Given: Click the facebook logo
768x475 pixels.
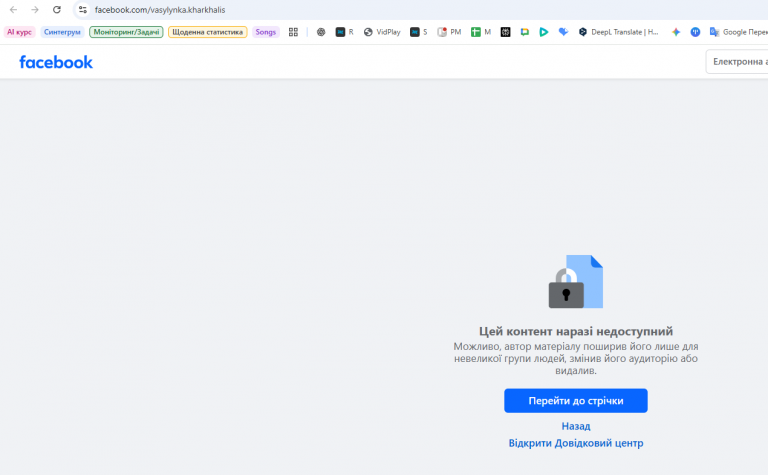Looking at the screenshot, I should 56,62.
